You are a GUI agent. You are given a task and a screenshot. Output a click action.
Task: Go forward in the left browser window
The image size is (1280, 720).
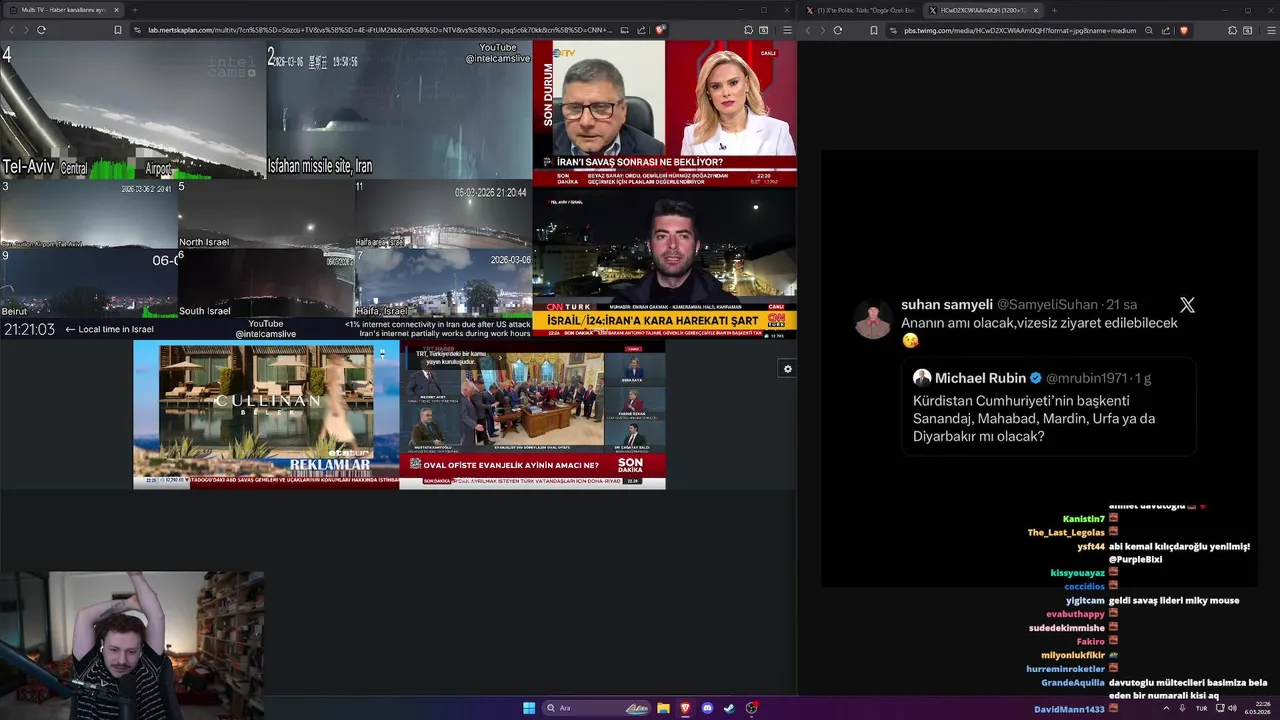pyautogui.click(x=25, y=30)
